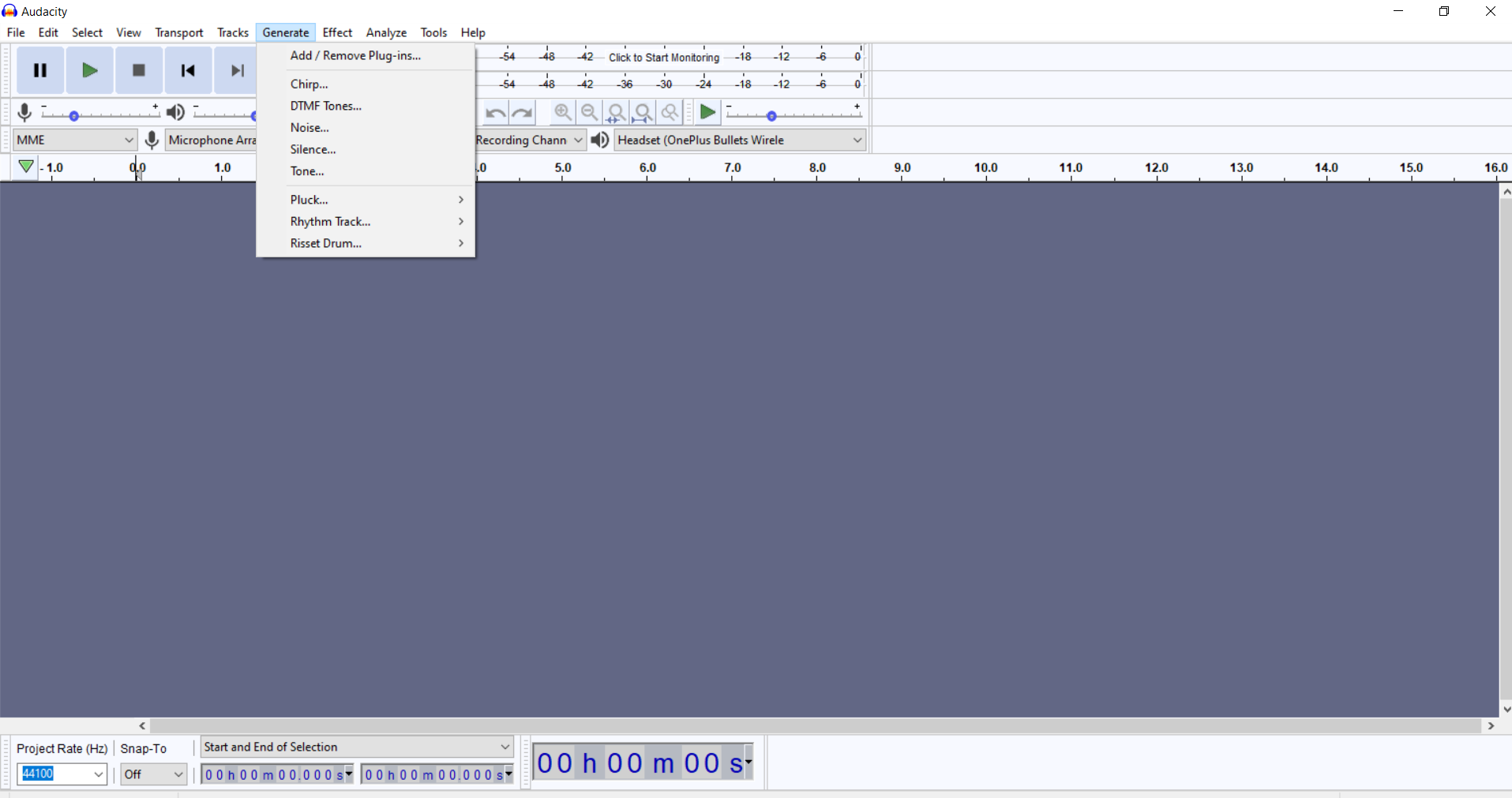Click the selection start time field
This screenshot has width=1512, height=798.
[277, 774]
